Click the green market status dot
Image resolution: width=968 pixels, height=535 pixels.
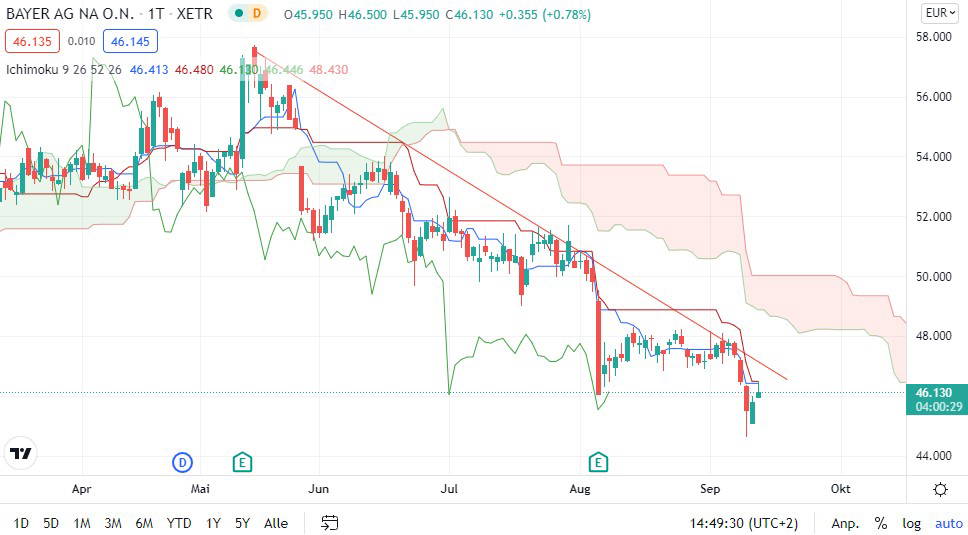click(x=238, y=13)
